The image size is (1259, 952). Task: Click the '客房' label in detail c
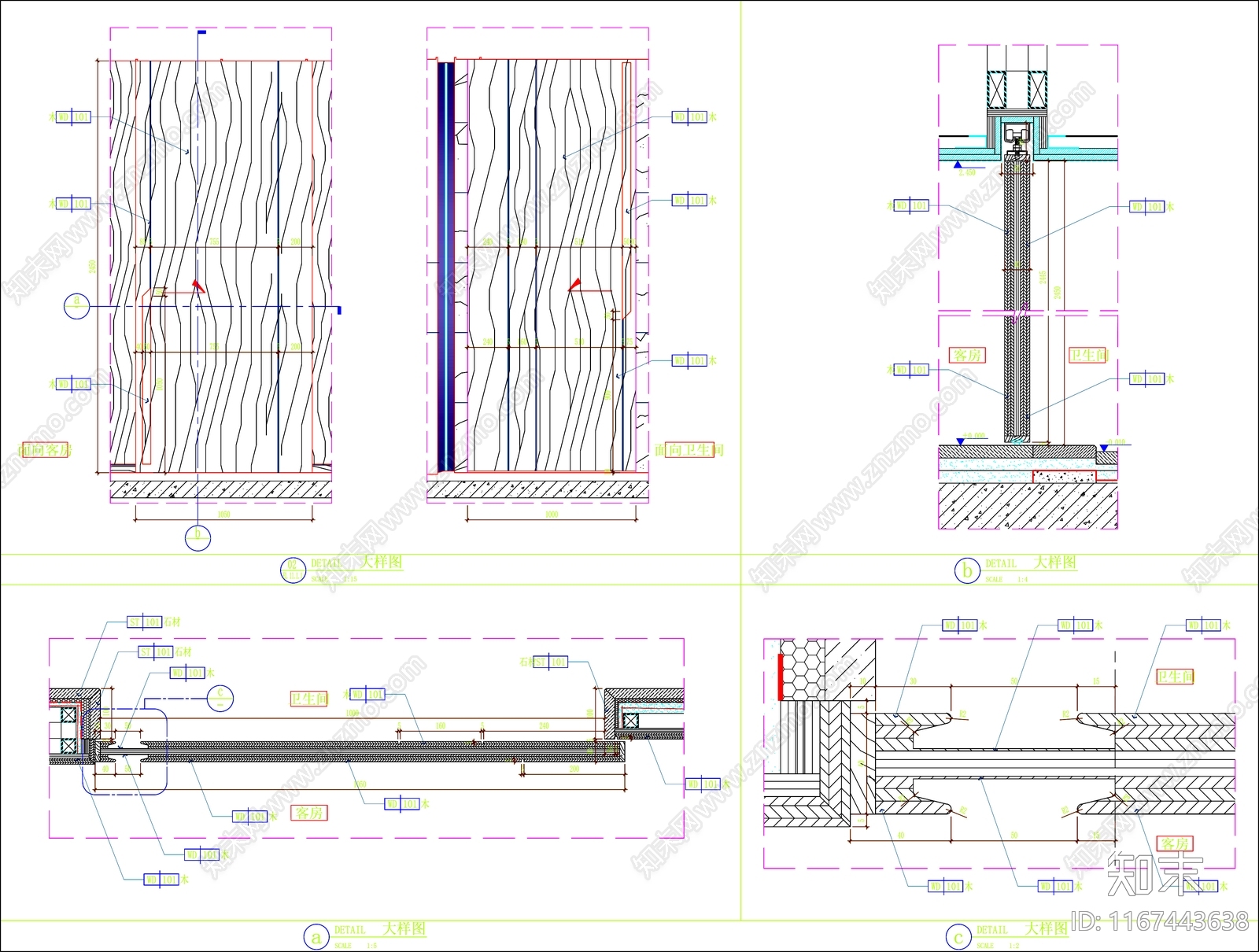coord(1176,843)
